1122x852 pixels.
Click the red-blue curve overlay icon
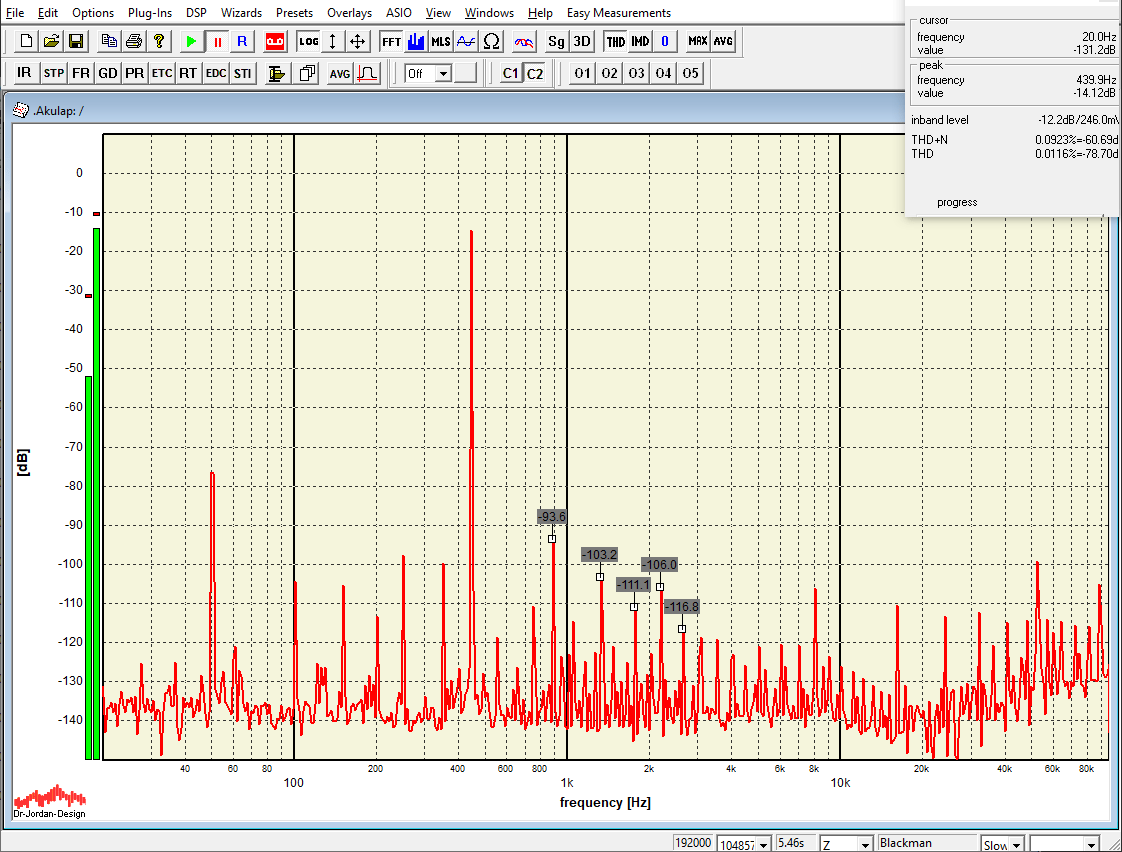pyautogui.click(x=524, y=41)
